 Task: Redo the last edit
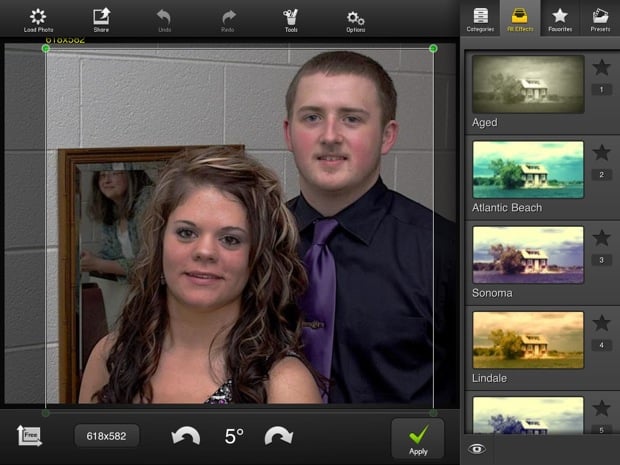[x=228, y=21]
